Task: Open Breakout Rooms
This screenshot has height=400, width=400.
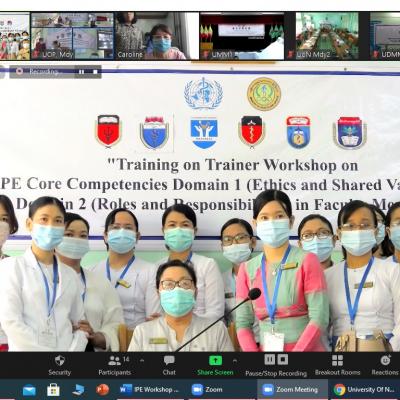Action: [x=337, y=365]
